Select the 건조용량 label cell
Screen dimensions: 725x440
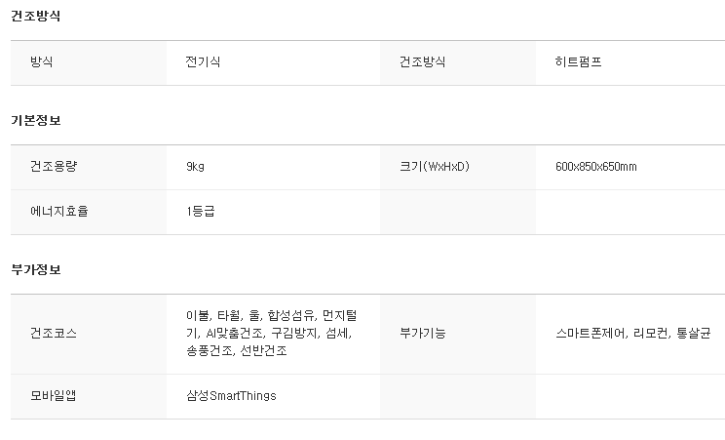tap(88, 167)
